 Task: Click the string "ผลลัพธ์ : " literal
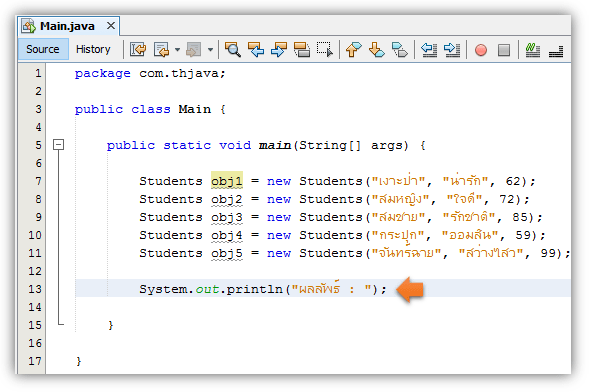332,288
